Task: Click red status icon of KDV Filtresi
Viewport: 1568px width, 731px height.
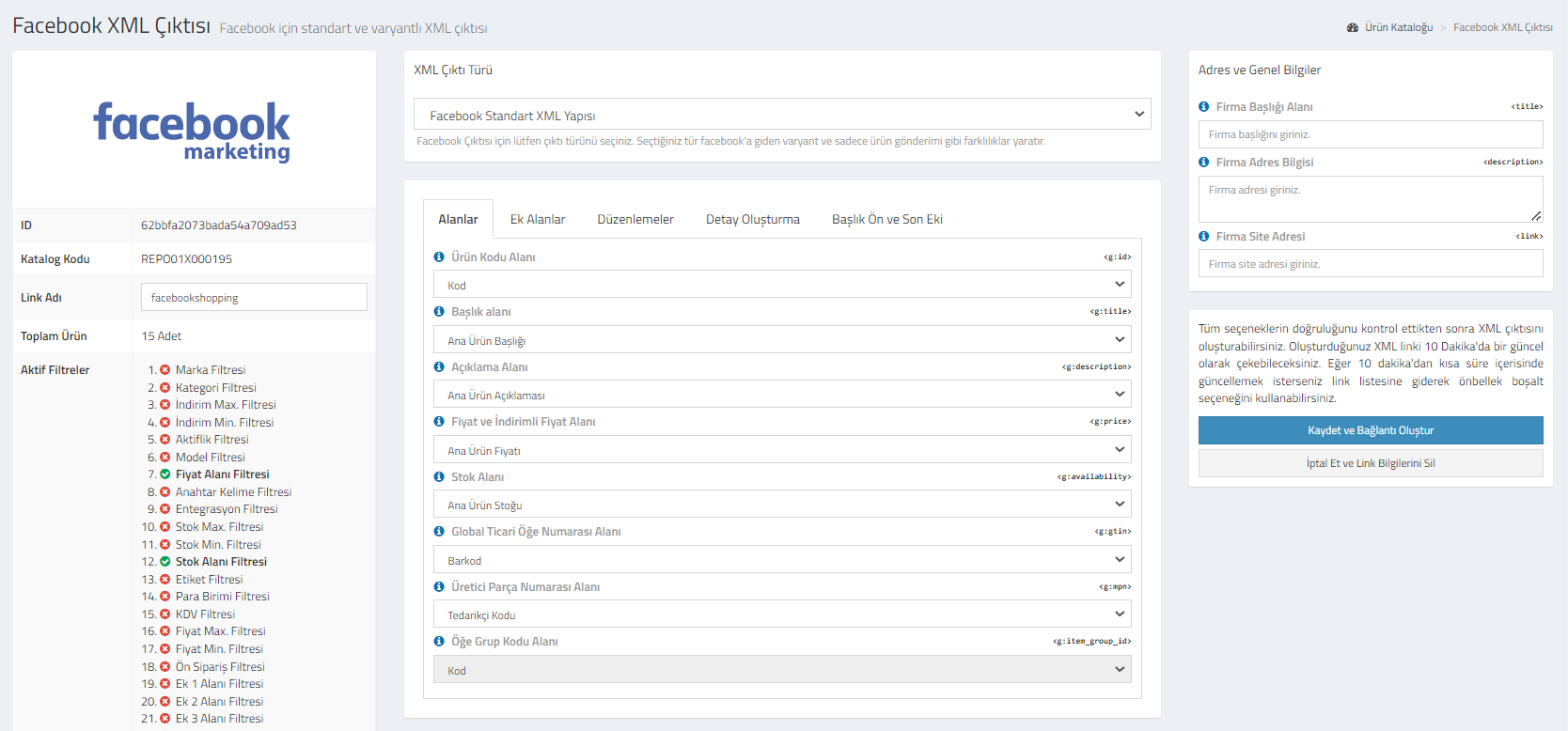Action: tap(165, 614)
